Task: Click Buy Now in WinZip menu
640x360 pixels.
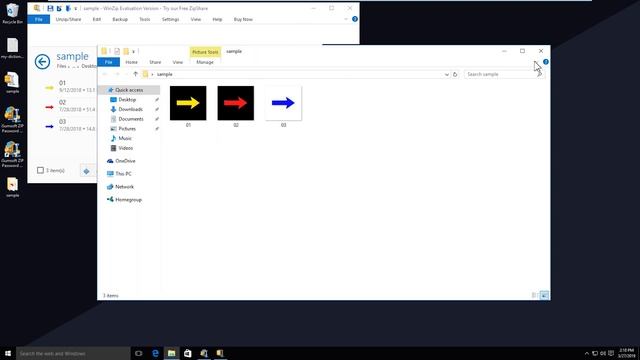Action: [243, 19]
